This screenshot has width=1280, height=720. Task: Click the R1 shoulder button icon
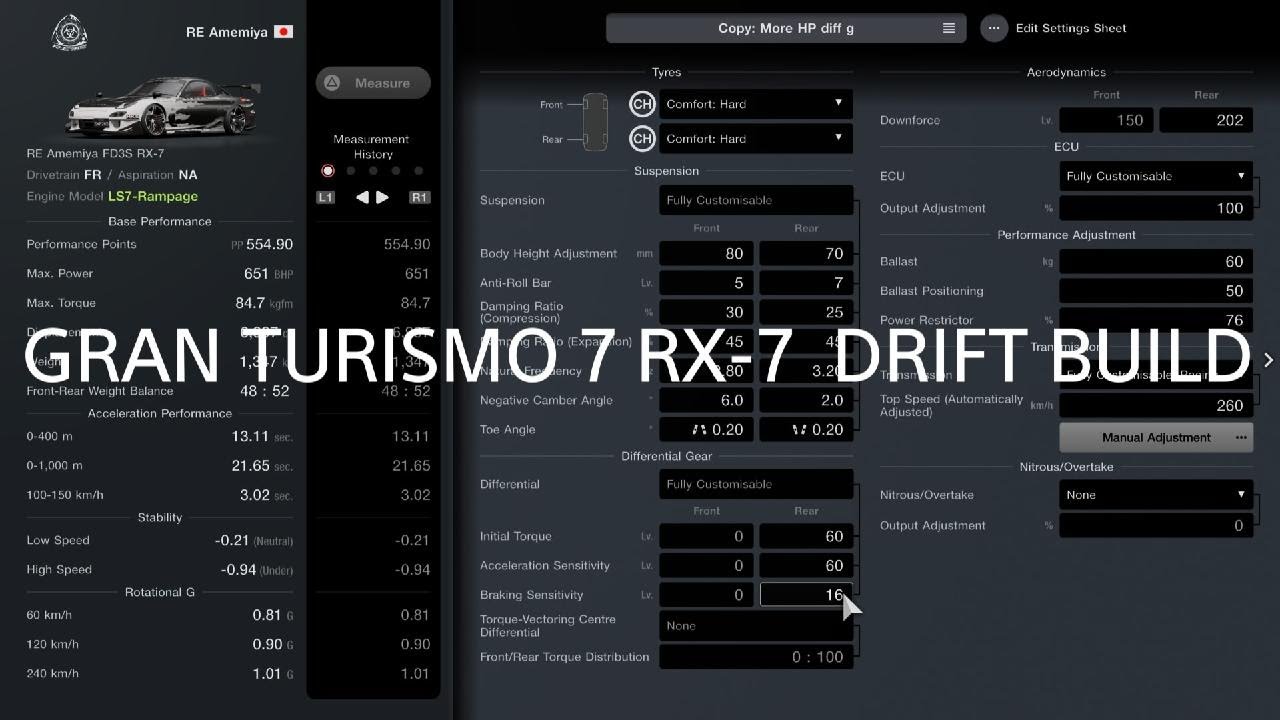click(x=419, y=197)
